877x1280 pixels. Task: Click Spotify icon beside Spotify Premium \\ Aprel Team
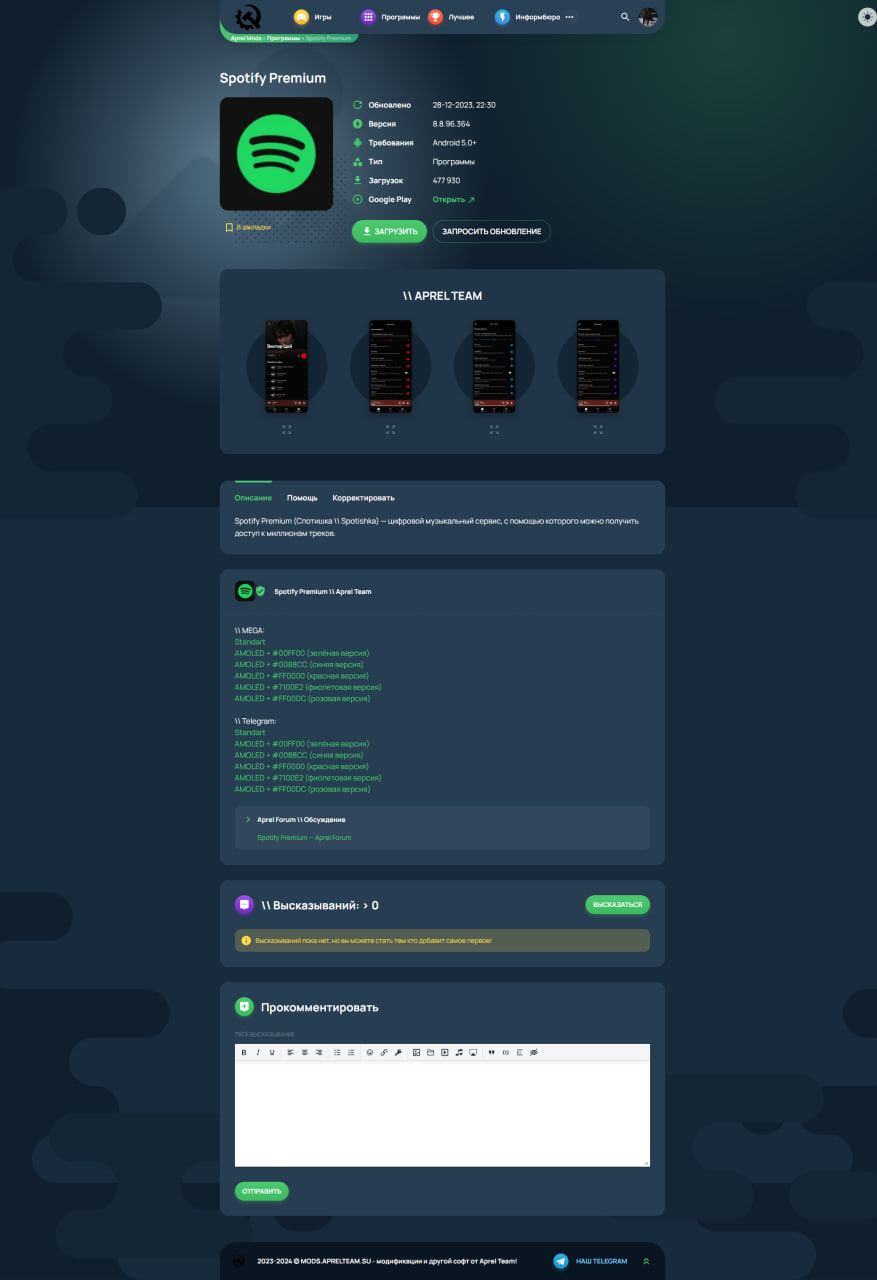[x=245, y=591]
